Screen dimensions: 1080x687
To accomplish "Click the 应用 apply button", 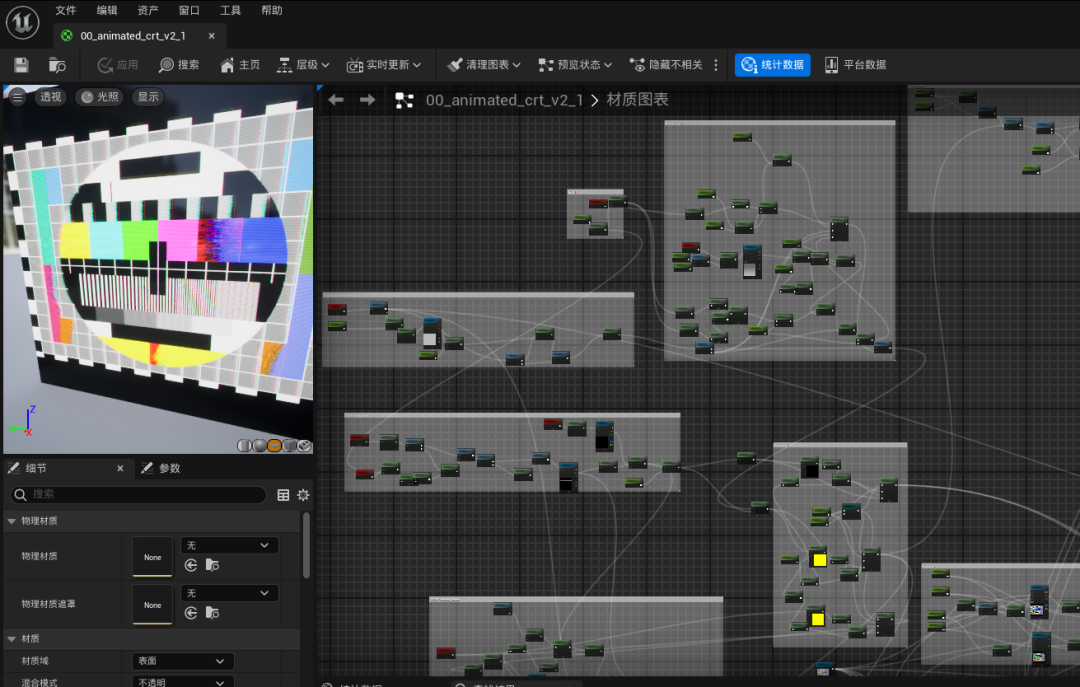I will point(118,65).
